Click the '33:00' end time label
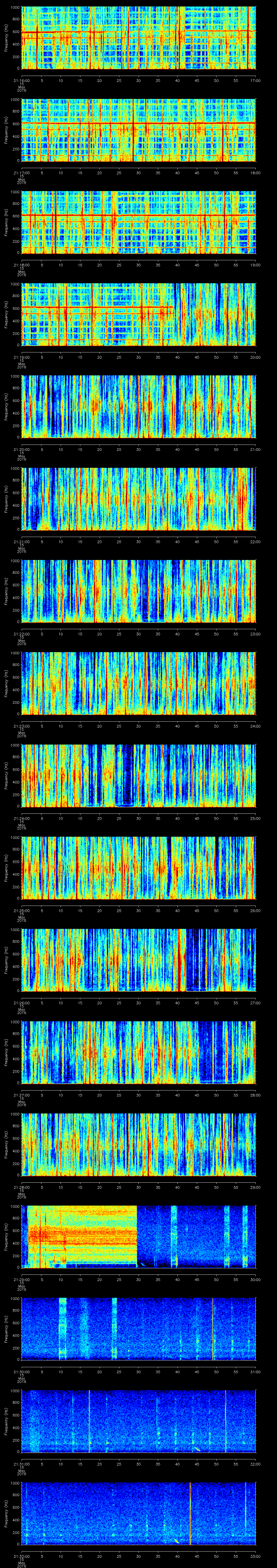Screen dimensions: 277x1568 [x=255, y=1556]
